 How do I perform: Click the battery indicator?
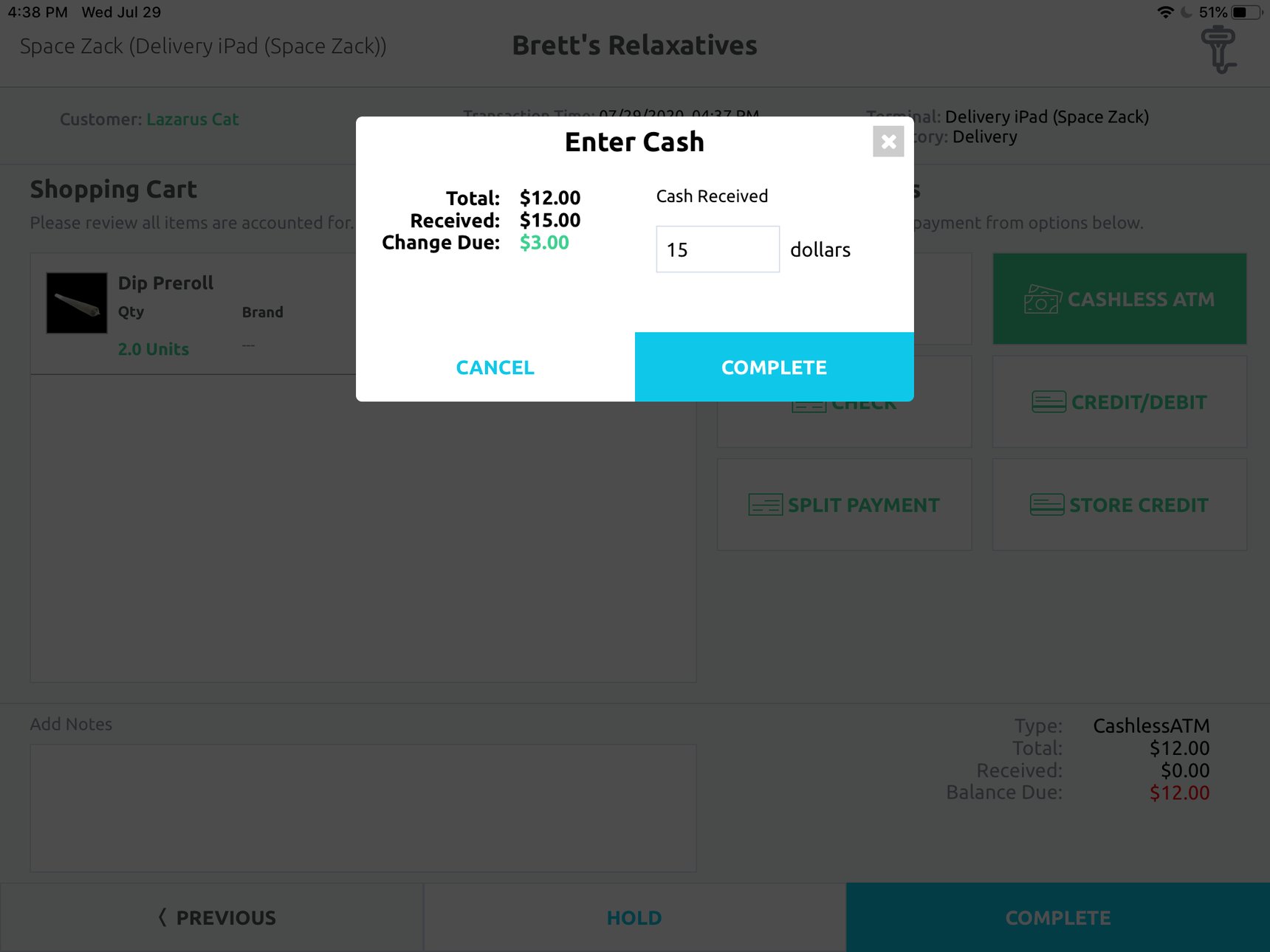1247,12
